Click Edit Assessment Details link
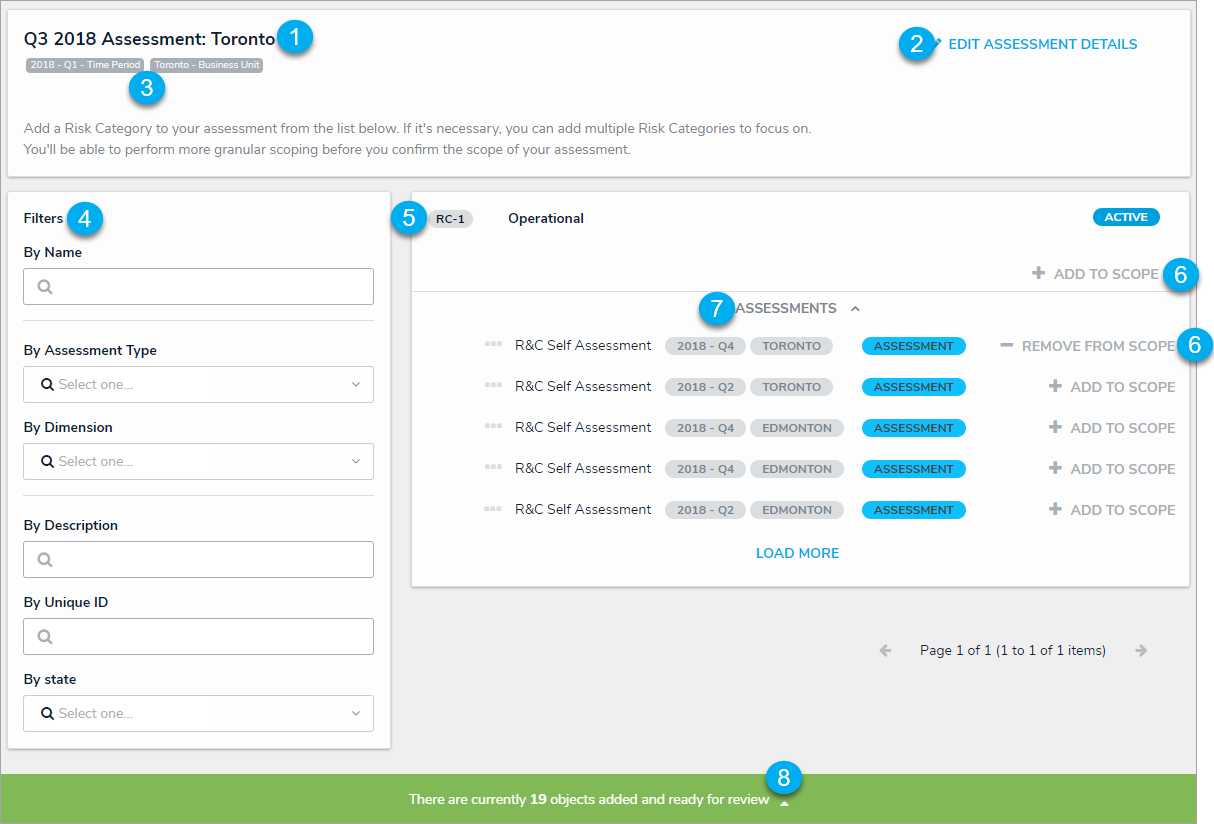This screenshot has width=1214, height=824. coord(1042,44)
